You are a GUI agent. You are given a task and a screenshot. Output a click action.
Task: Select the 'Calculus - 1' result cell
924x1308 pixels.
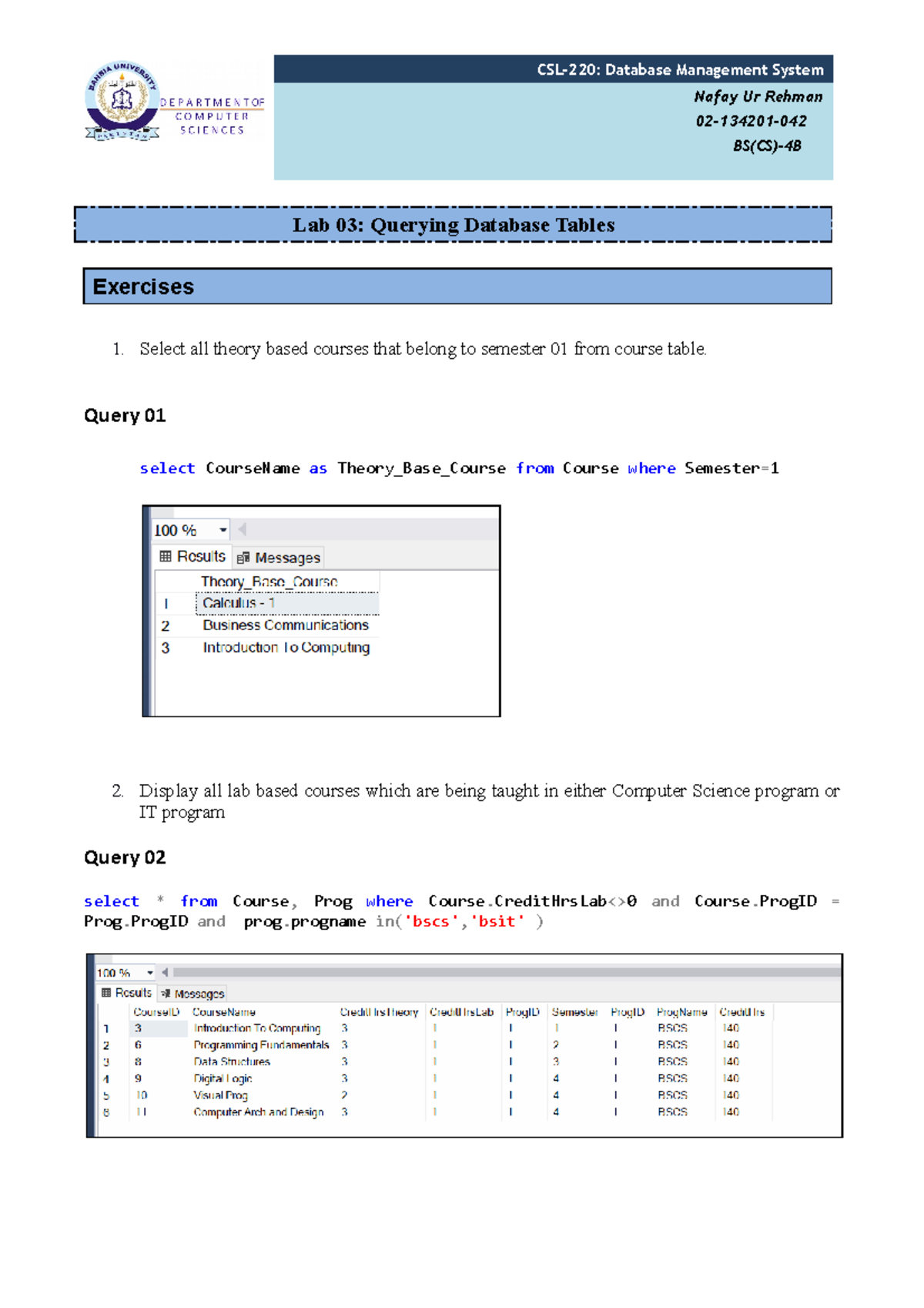(x=287, y=603)
